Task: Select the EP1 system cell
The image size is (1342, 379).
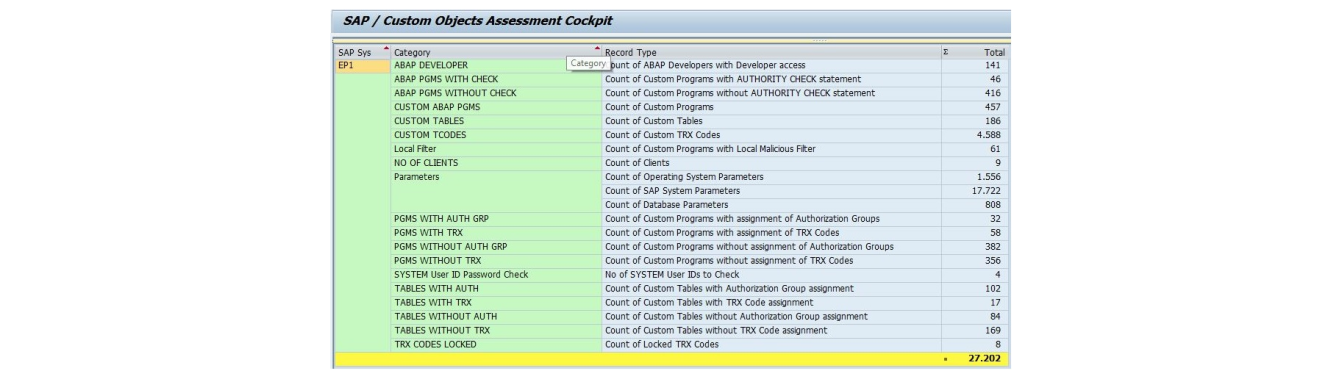Action: click(x=362, y=65)
